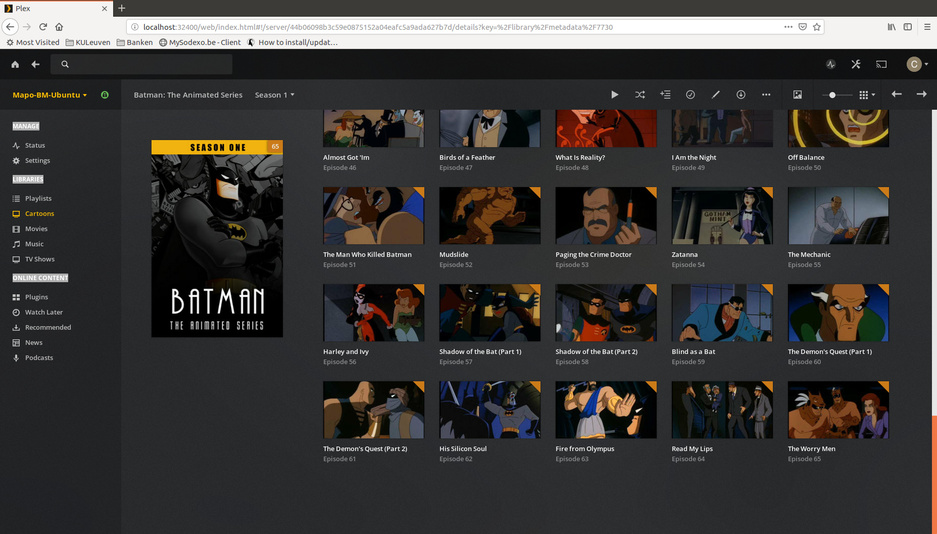Click the Plex back arrow icon
The width and height of the screenshot is (937, 534).
(x=36, y=65)
